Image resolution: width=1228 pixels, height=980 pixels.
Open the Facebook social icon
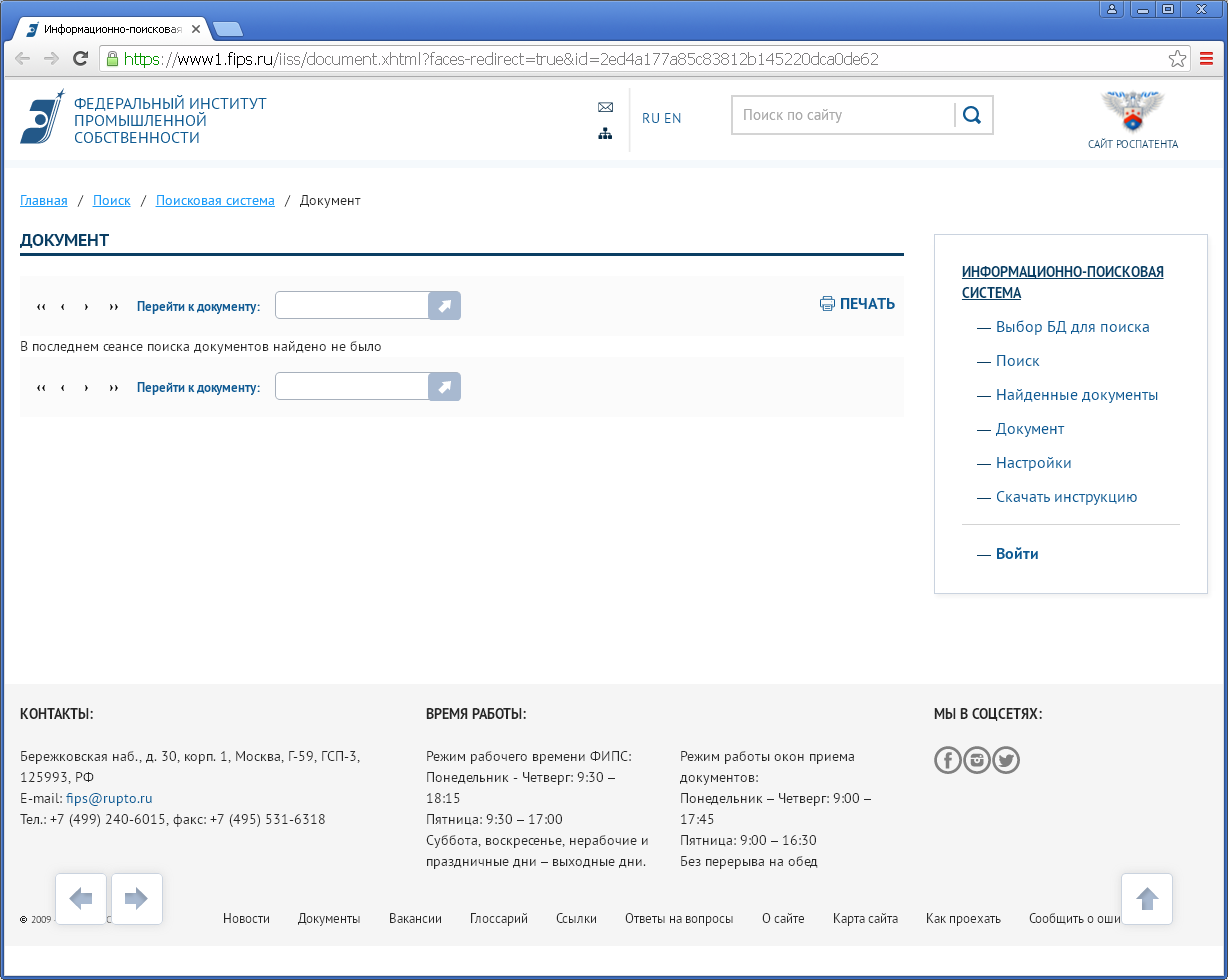point(948,760)
